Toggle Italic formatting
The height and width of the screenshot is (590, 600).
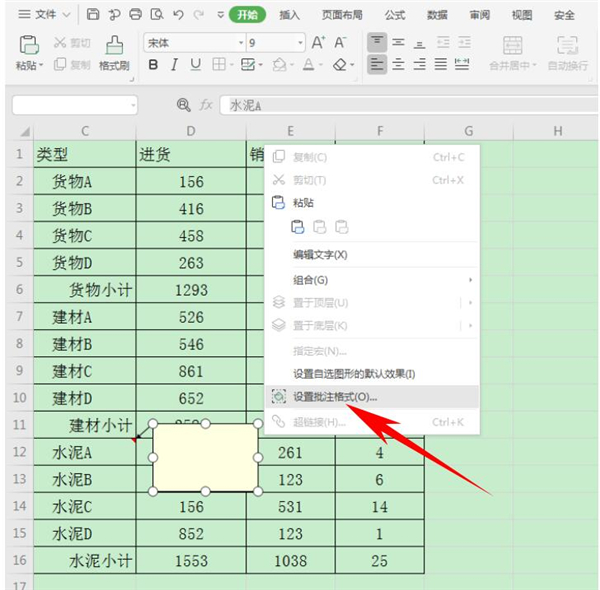[174, 65]
